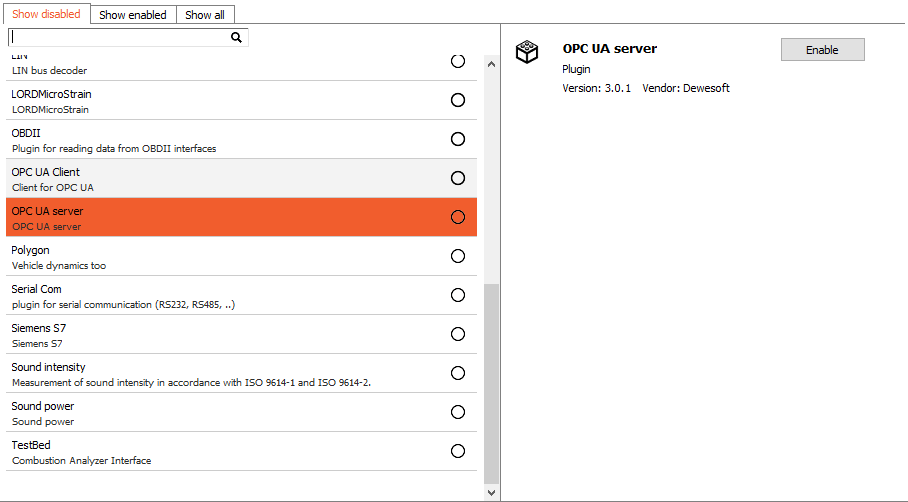Select the LORDMicroStrain plugin row
Viewport: 908px width, 502px height.
(x=241, y=101)
